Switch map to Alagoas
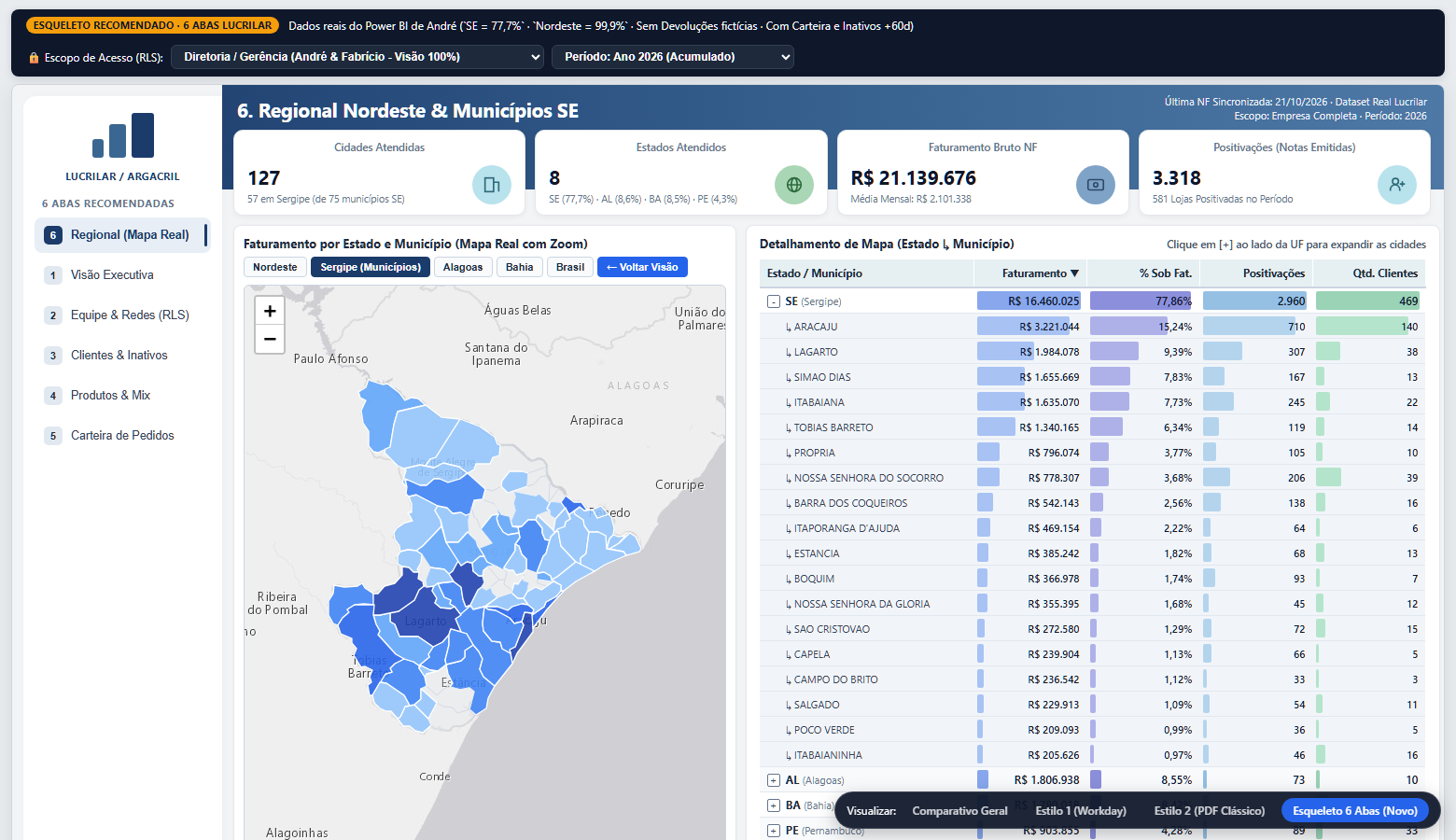Image resolution: width=1456 pixels, height=840 pixels. pos(463,267)
